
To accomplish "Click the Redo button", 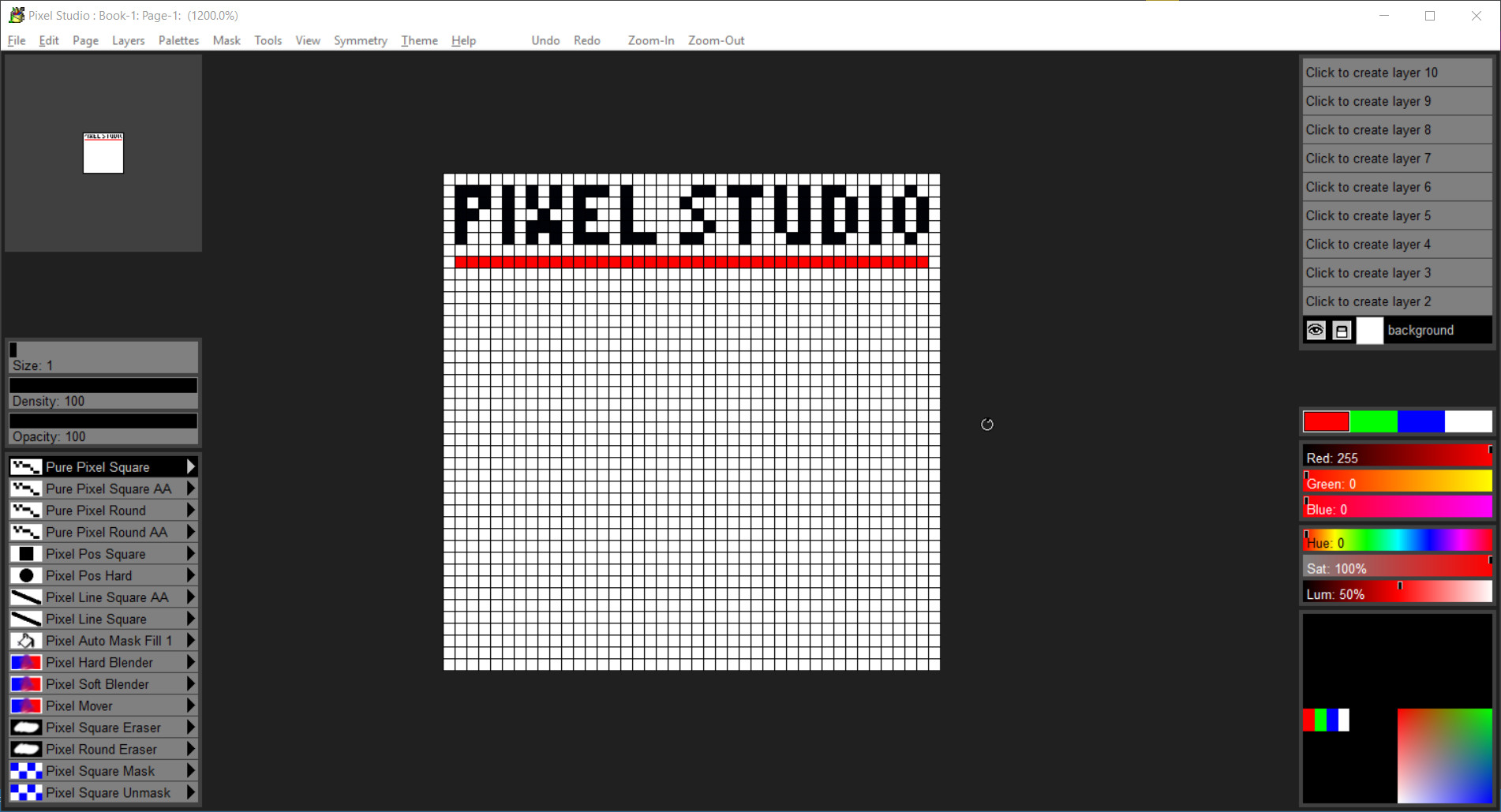I will point(587,40).
